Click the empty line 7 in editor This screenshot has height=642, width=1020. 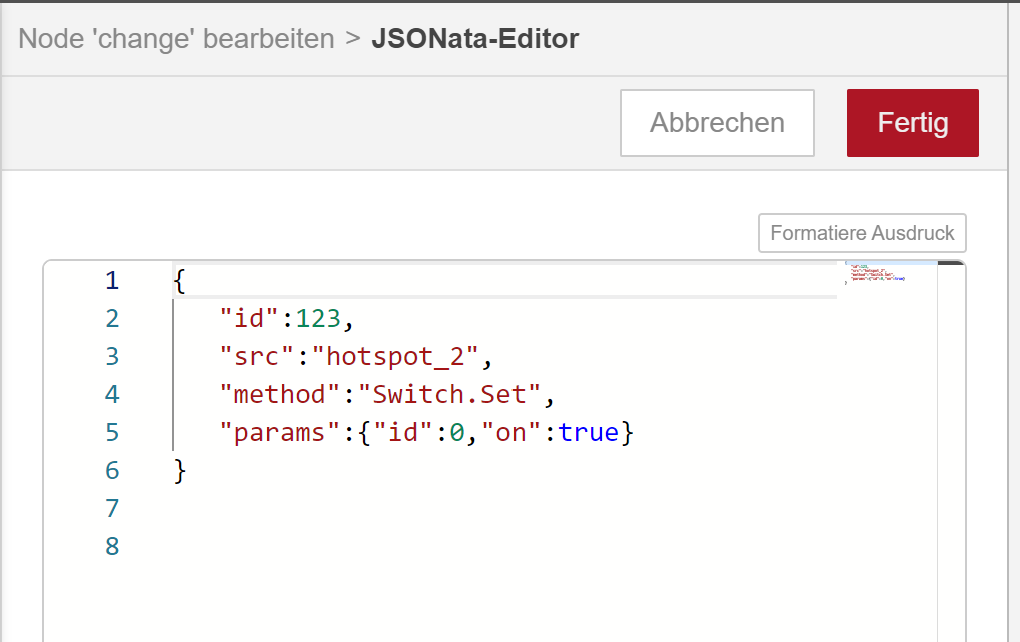pos(505,508)
